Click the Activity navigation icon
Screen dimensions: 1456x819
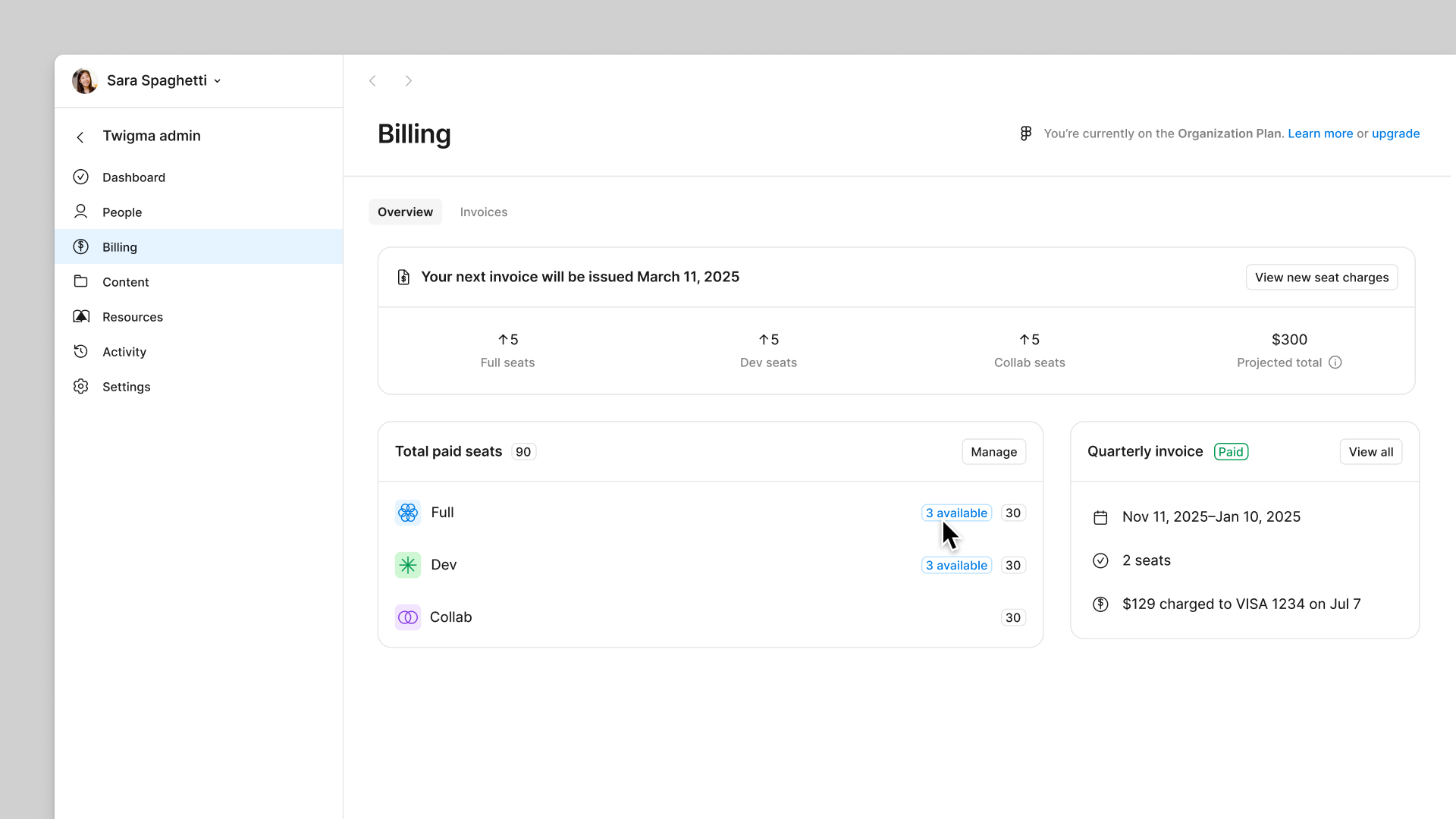81,351
